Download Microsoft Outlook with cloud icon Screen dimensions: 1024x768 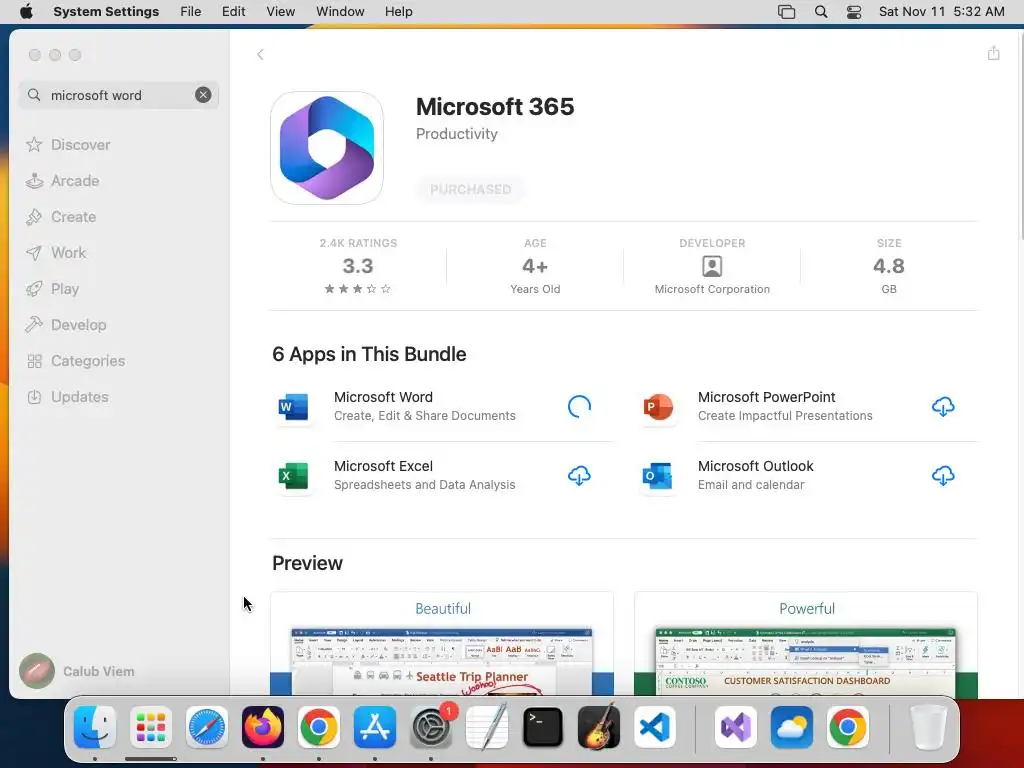point(942,475)
